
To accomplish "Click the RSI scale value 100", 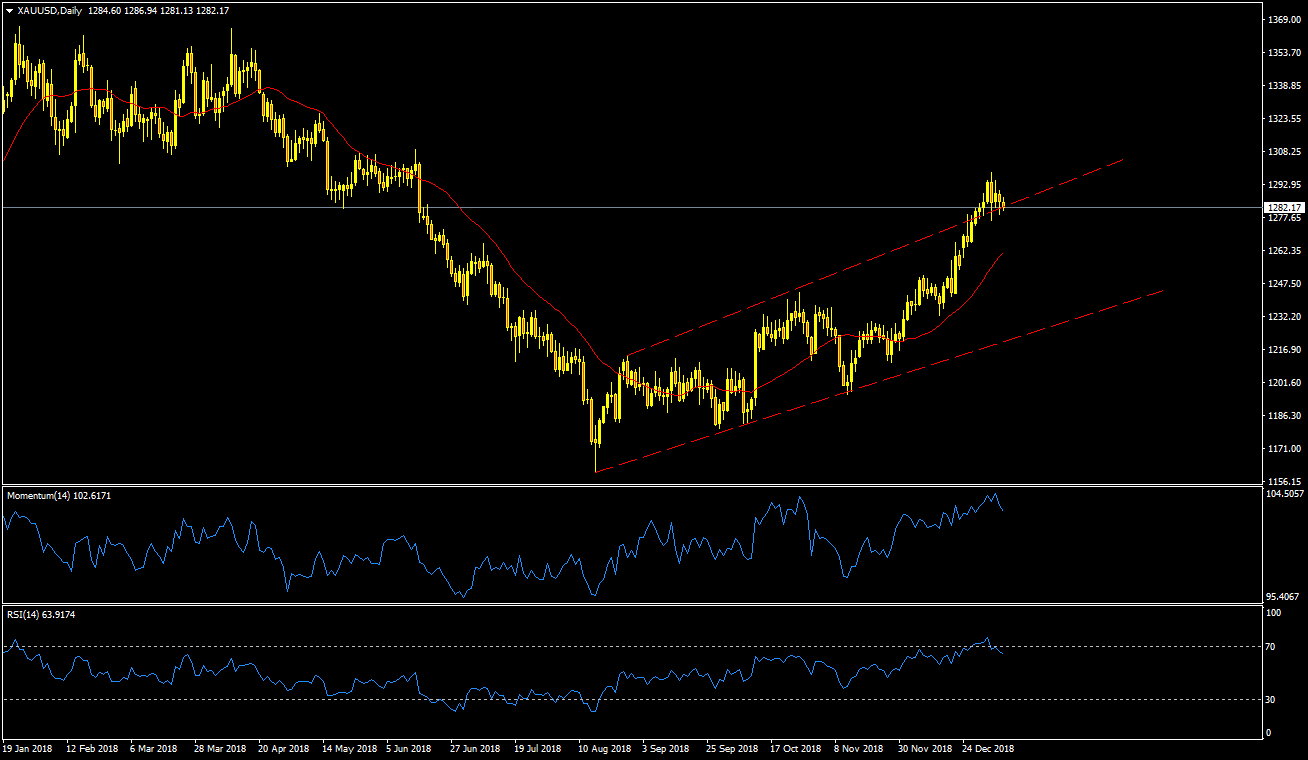I will 1273,614.
